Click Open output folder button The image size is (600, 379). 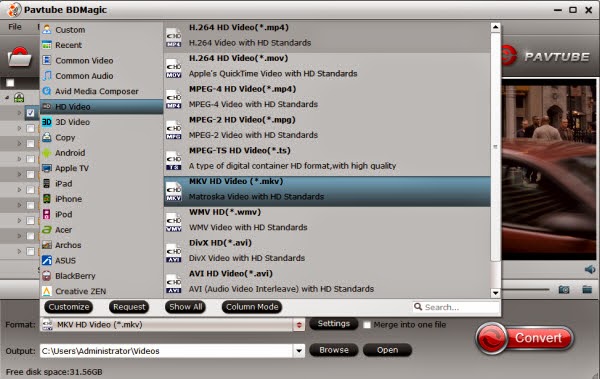[x=387, y=350]
